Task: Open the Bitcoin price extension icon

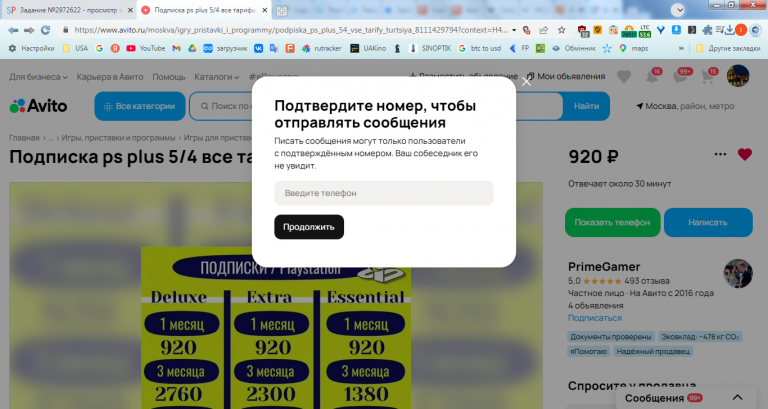Action: [x=629, y=31]
